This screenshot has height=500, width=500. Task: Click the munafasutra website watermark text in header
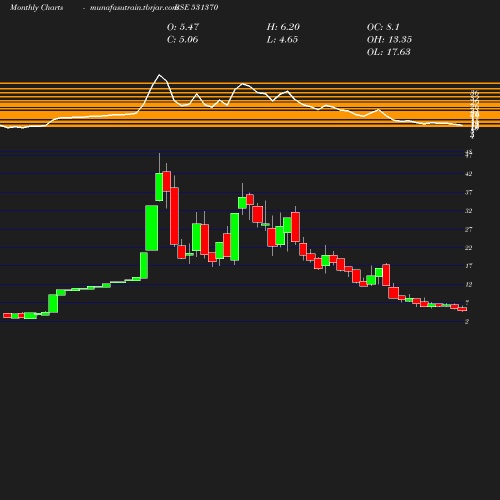(x=133, y=8)
